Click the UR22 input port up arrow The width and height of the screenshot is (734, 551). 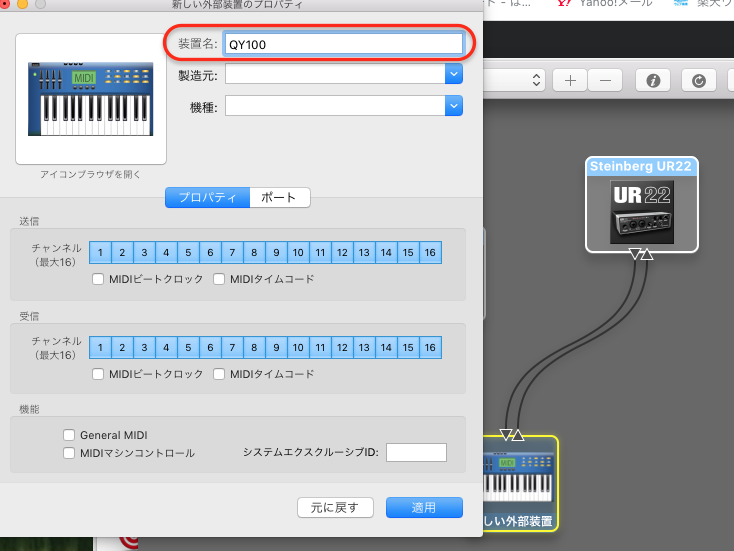(x=646, y=254)
